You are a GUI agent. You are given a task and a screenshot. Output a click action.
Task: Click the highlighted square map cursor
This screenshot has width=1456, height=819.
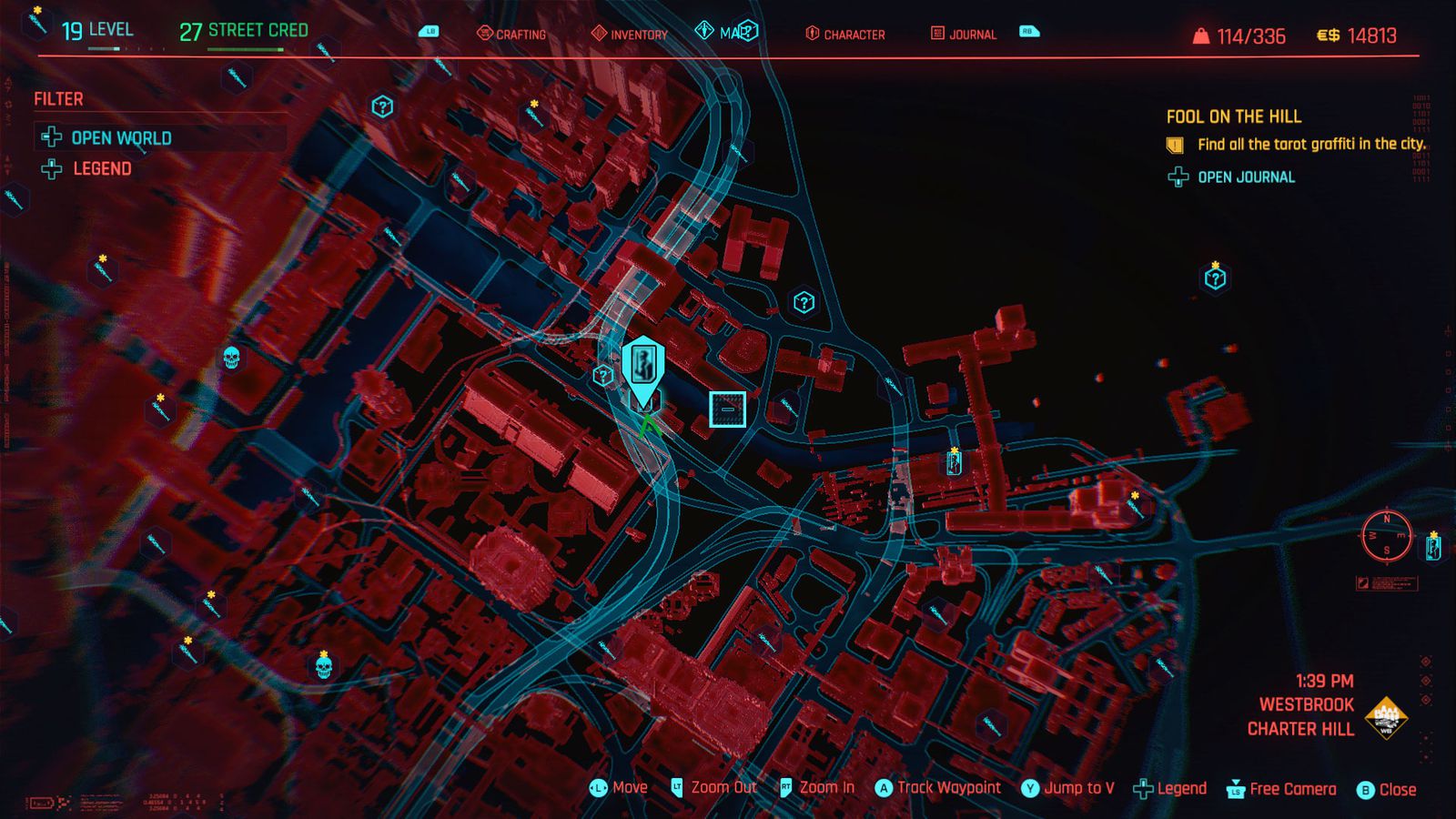[727, 409]
